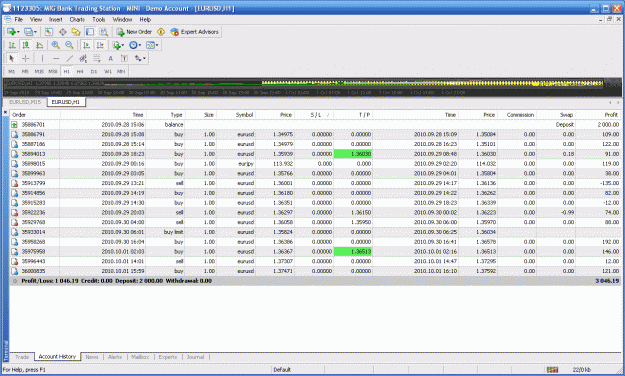Screen dimensions: 625x376
Task: Click green T/P cell 1.36513
Action: 353,252
